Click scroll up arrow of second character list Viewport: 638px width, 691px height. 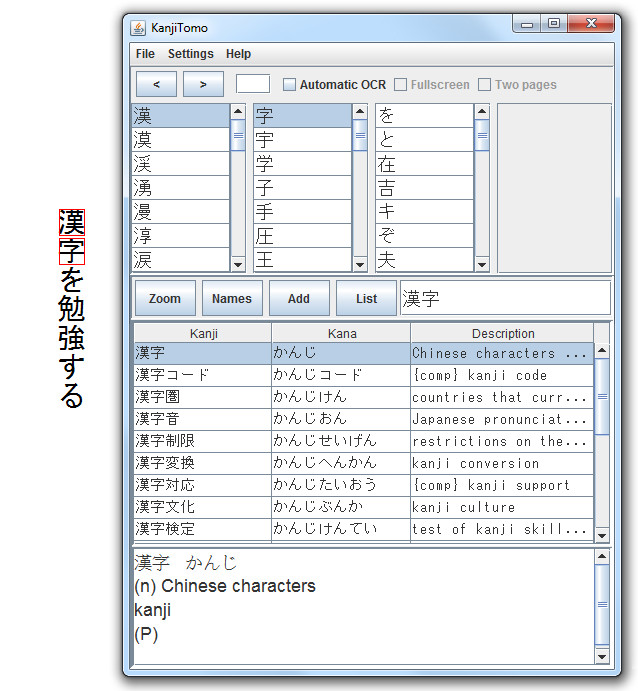(360, 111)
